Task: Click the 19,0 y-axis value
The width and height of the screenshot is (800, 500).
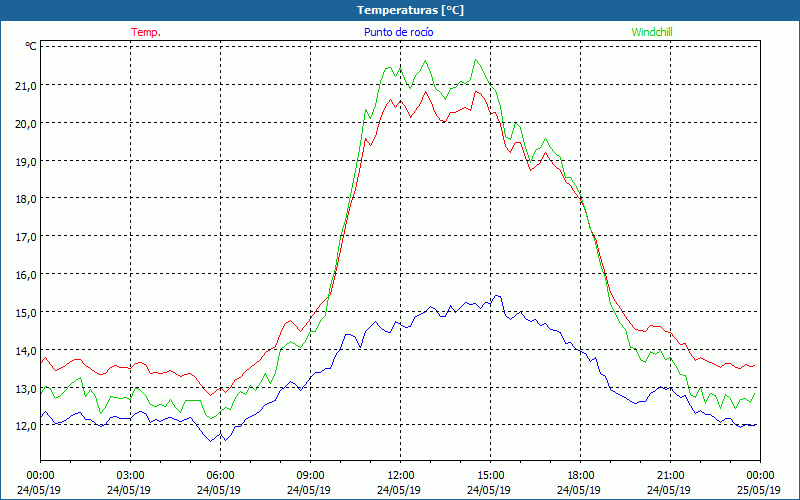Action: [x=26, y=161]
